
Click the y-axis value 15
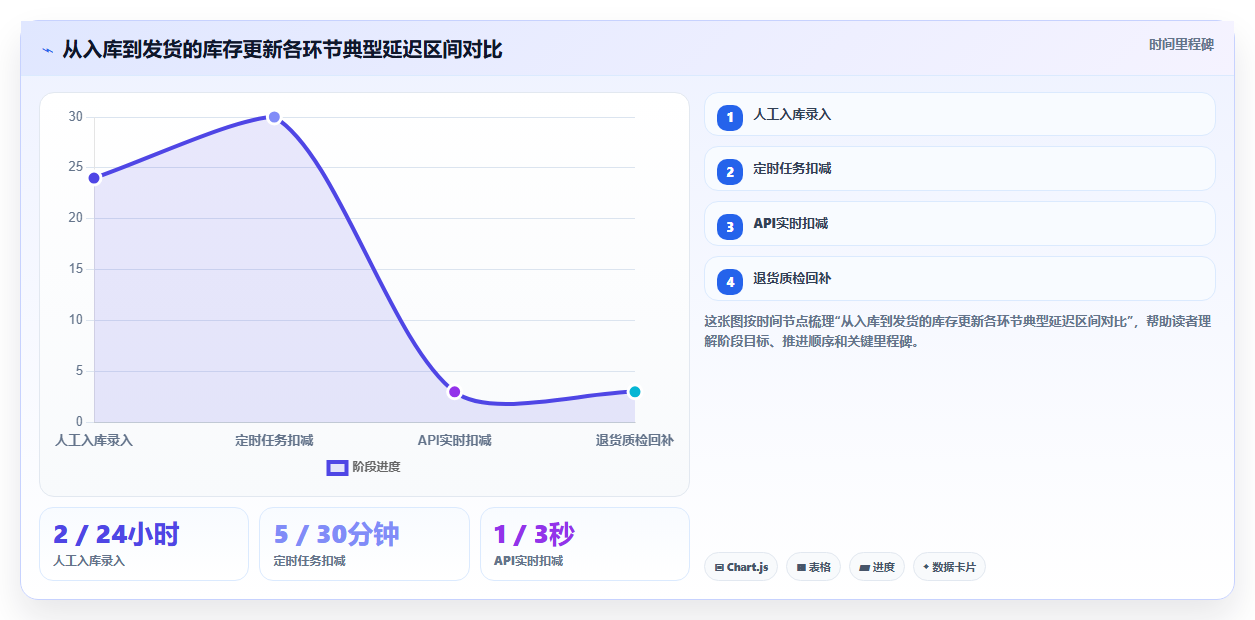[76, 269]
